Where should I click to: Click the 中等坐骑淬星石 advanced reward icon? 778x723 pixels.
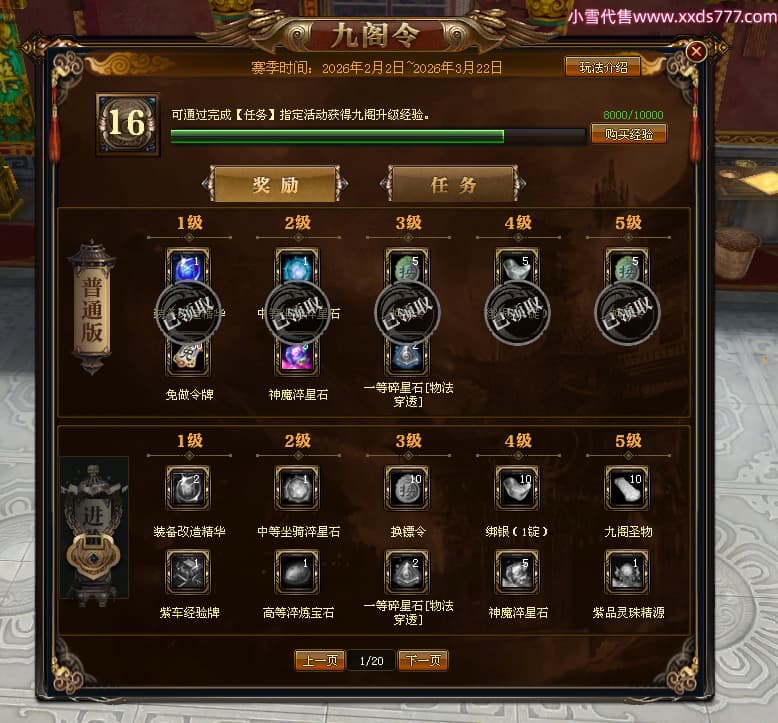click(297, 488)
